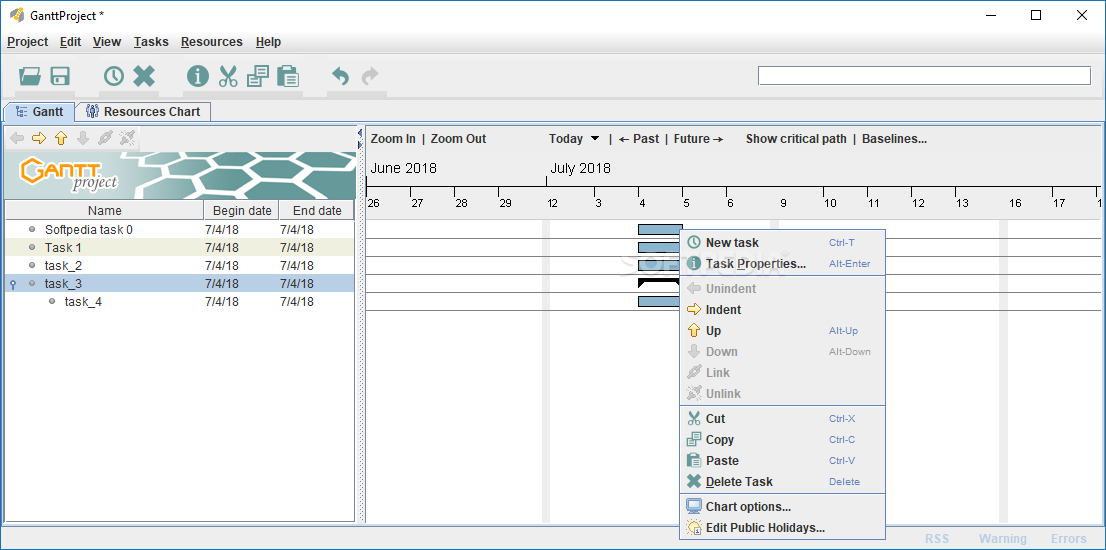Click RSS in the status bar
Viewport: 1106px width, 550px height.
[937, 539]
